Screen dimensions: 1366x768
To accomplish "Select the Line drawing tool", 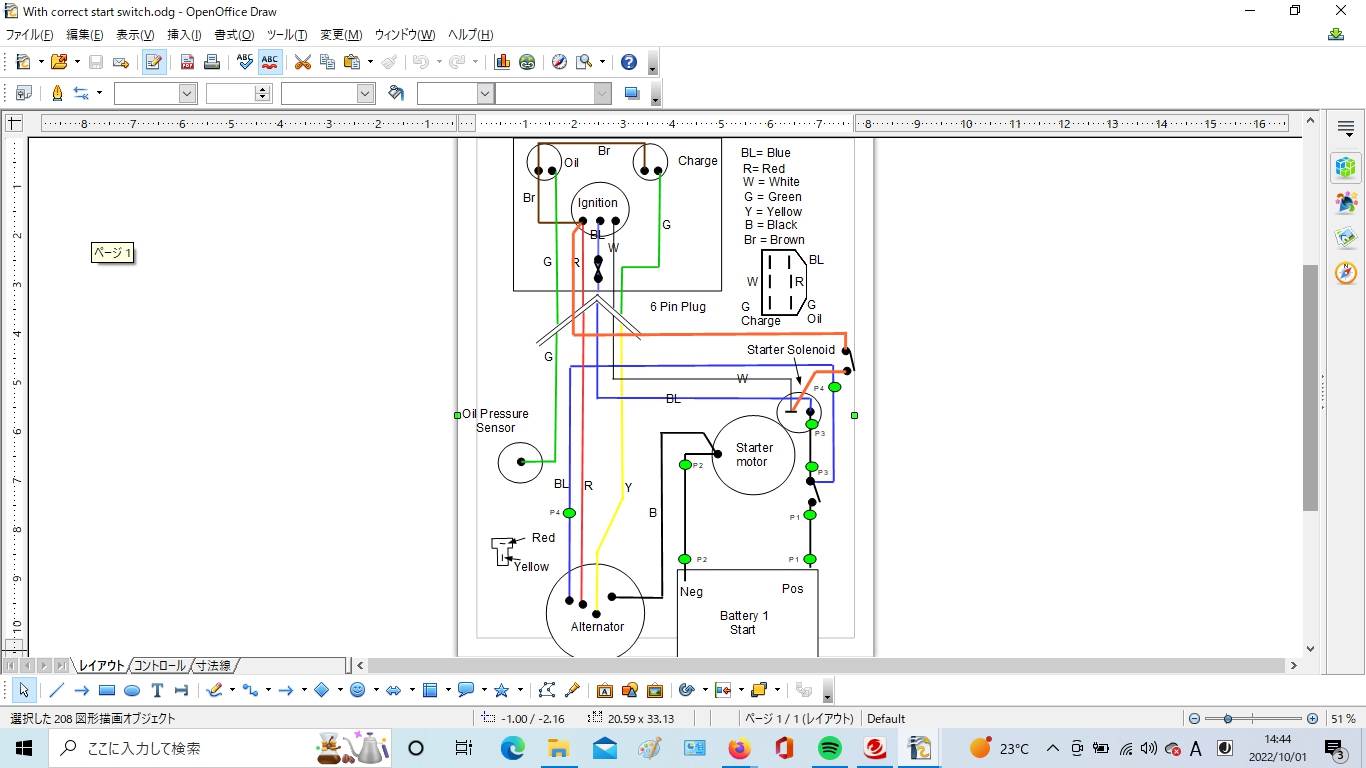I will click(x=57, y=690).
